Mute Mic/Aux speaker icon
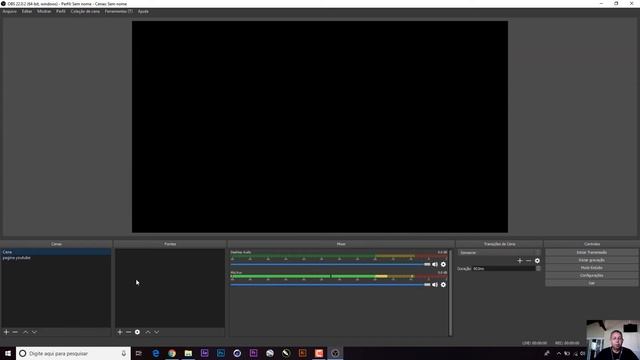Screen dimensions: 640x360 click(435, 284)
